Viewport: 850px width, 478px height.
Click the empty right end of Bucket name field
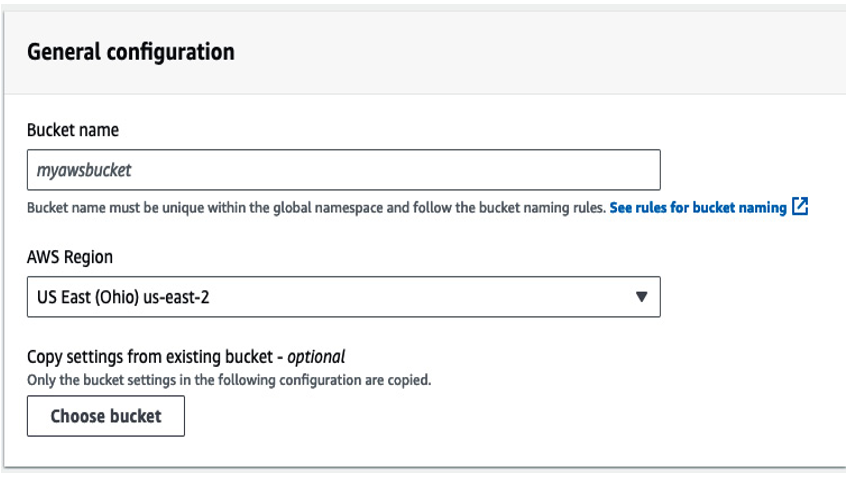(x=596, y=170)
